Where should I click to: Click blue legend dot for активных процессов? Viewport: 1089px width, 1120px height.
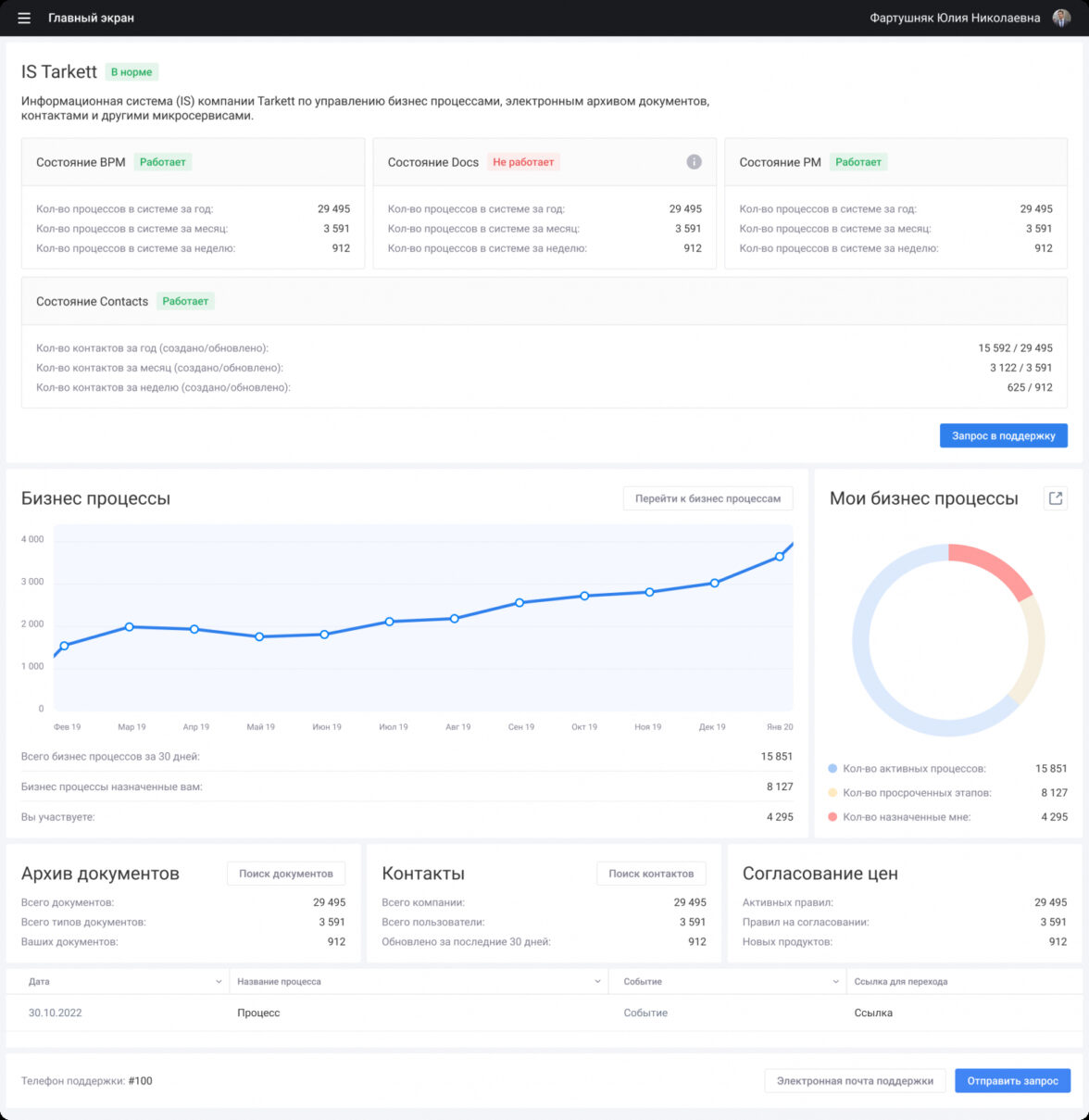[832, 769]
